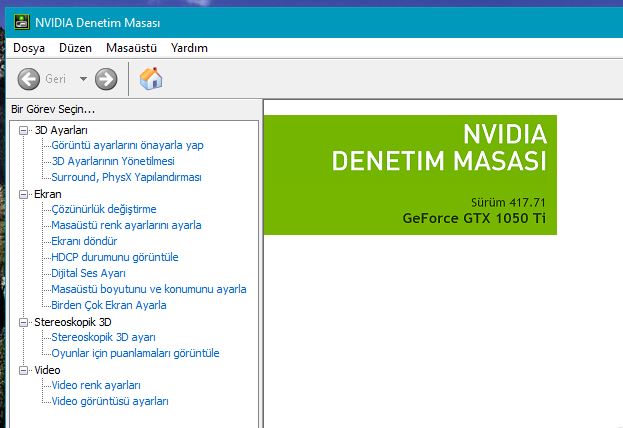
Task: Open Görüntü ayarlarını önayarla yap
Action: 127,145
